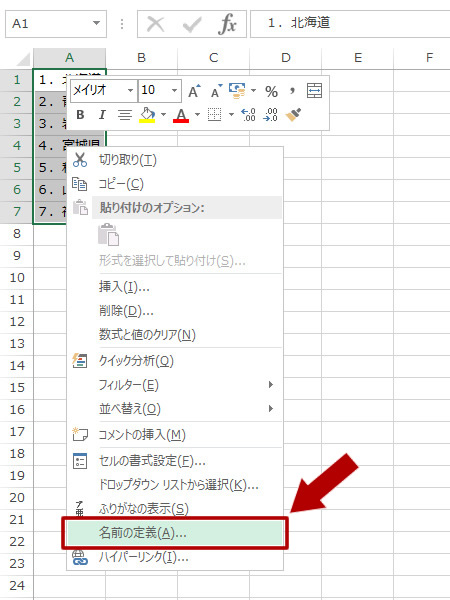Viewport: 450px width, 600px height.
Task: Toggle Italic in mini toolbar
Action: 102,114
